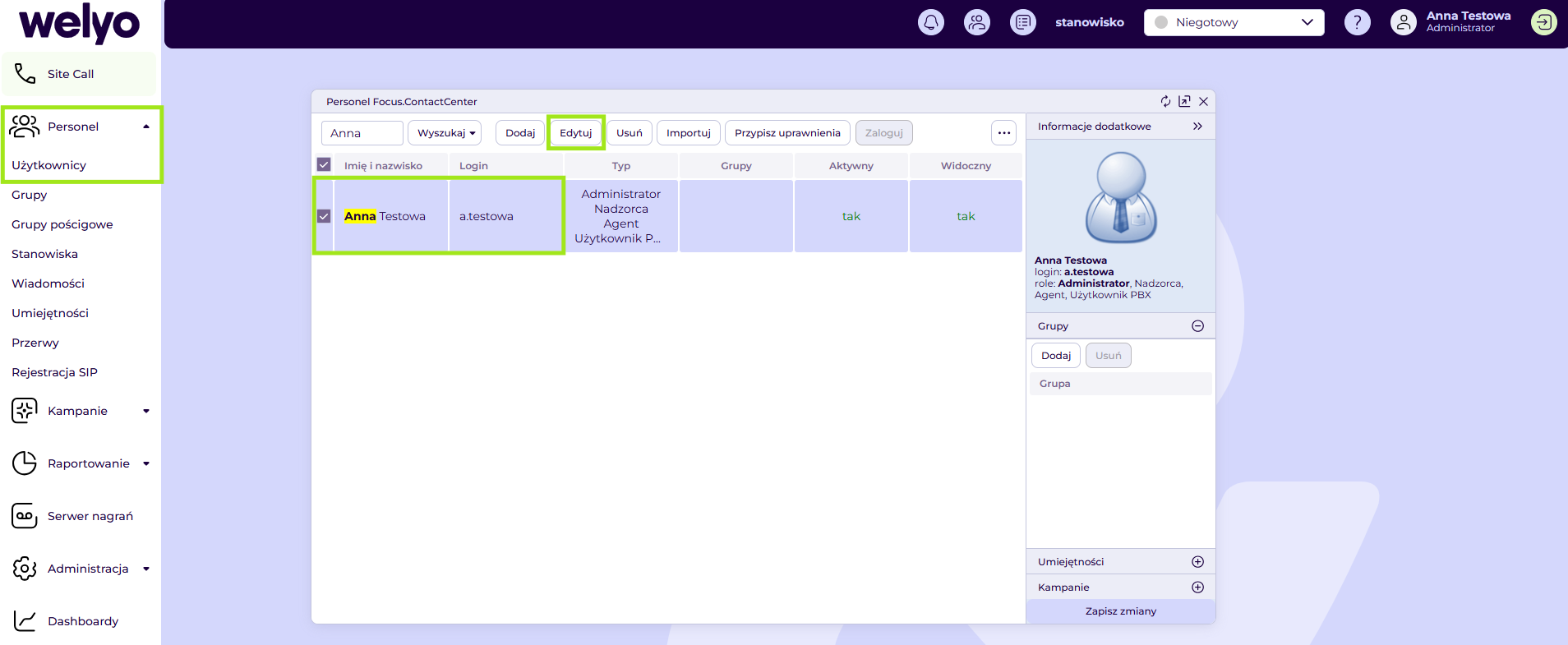Screen dimensions: 1568x645
Task: Click the Personel people icon
Action: coord(25,127)
